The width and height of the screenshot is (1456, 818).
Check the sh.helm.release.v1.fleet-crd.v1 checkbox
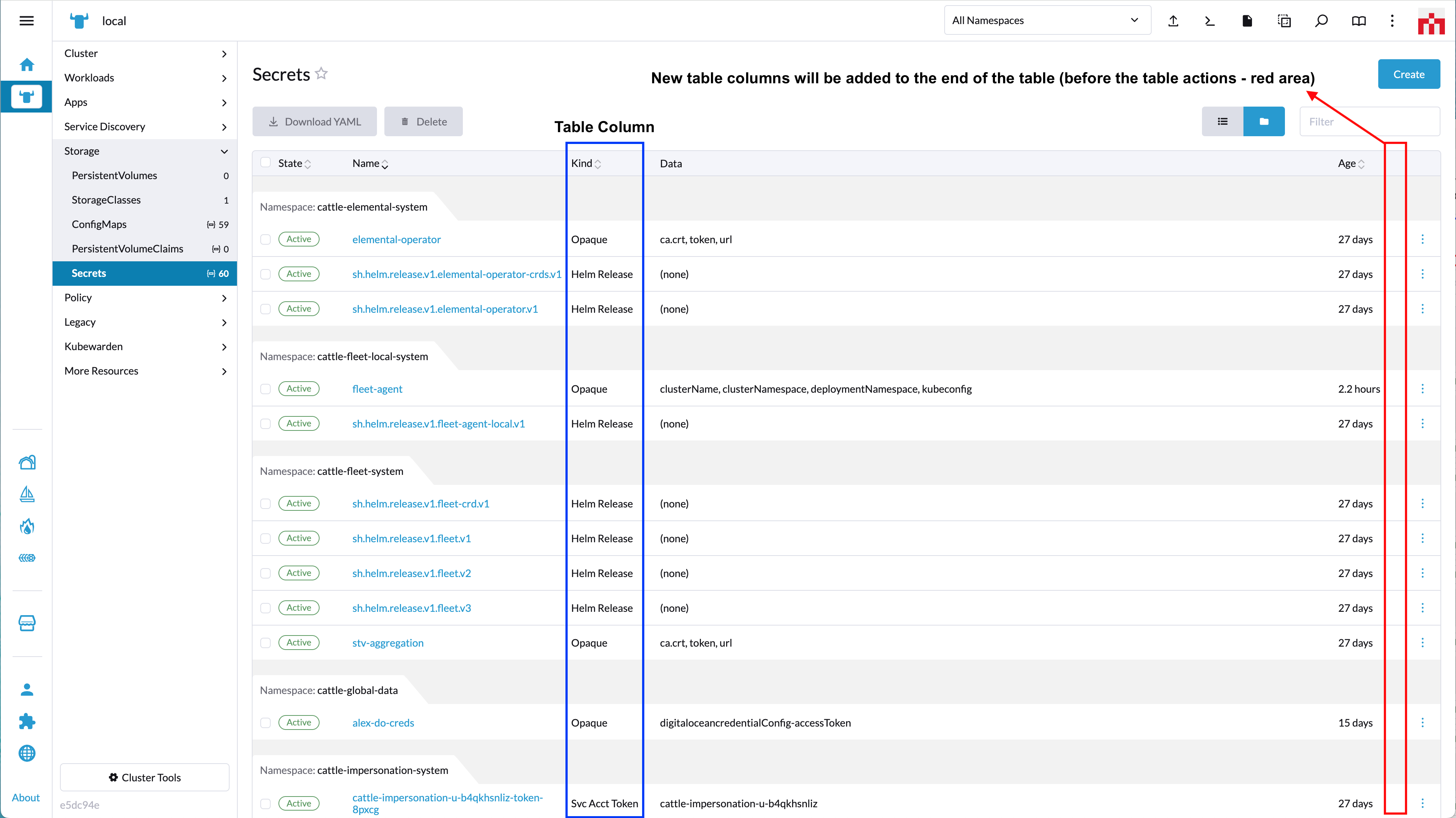265,503
